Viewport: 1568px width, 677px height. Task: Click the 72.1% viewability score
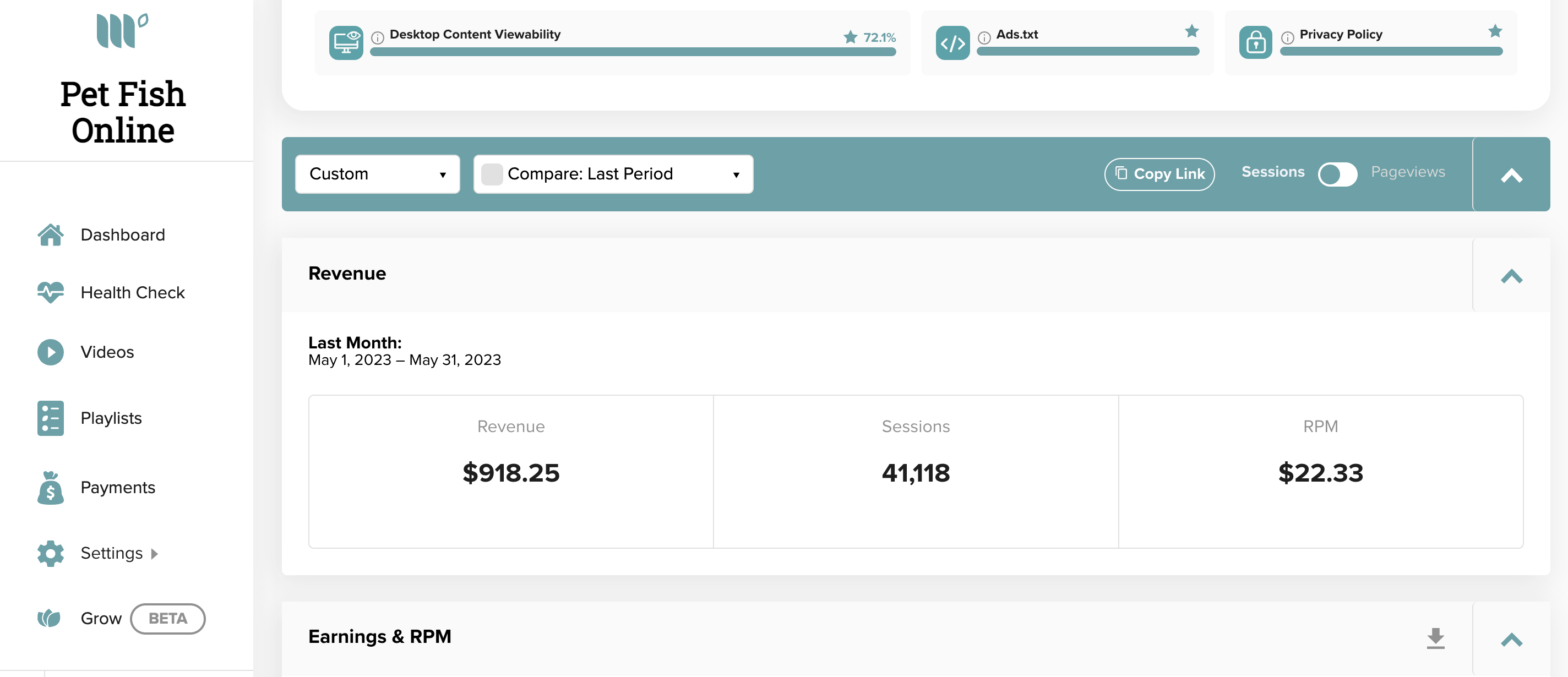(x=879, y=38)
